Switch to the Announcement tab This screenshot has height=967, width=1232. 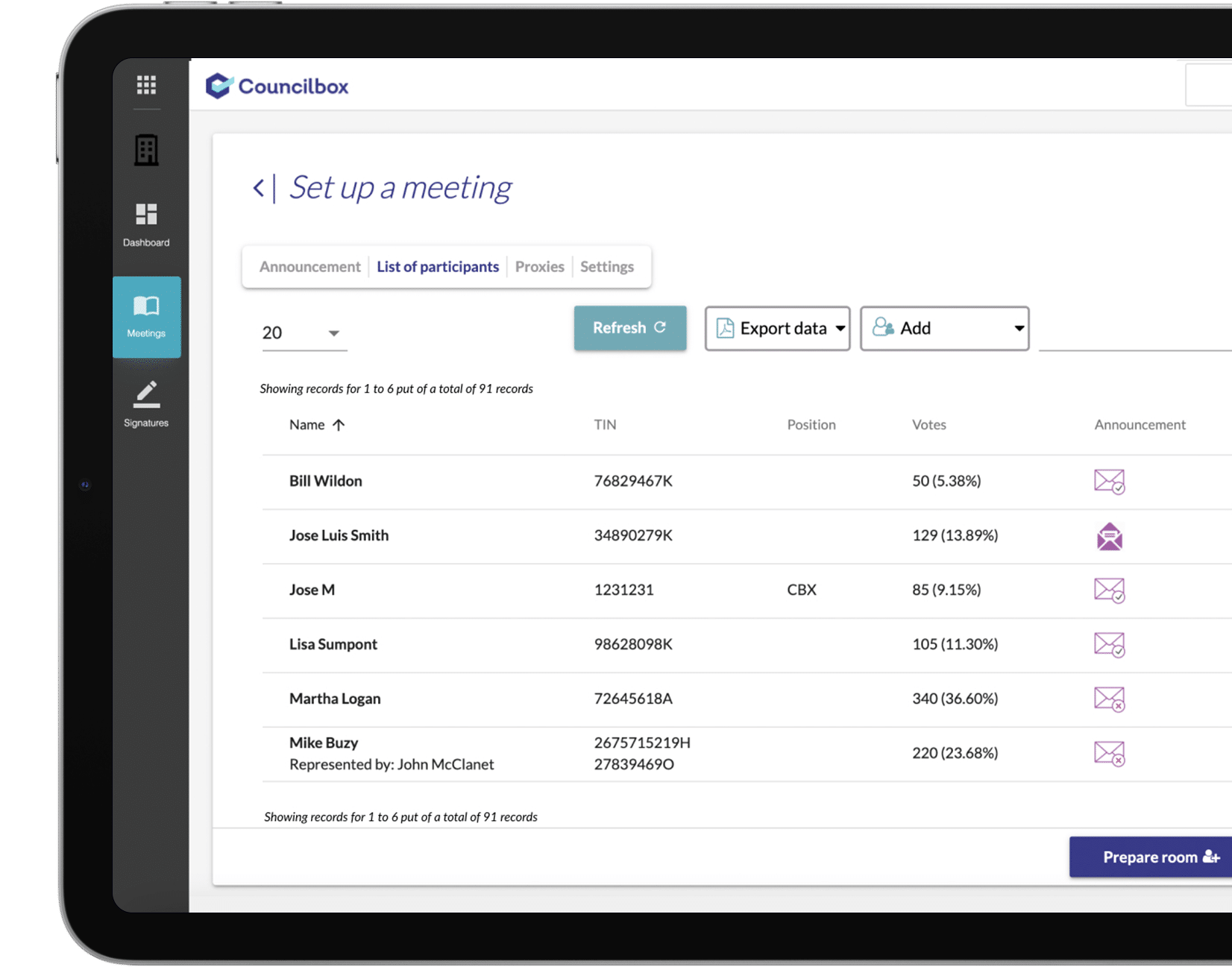point(309,267)
